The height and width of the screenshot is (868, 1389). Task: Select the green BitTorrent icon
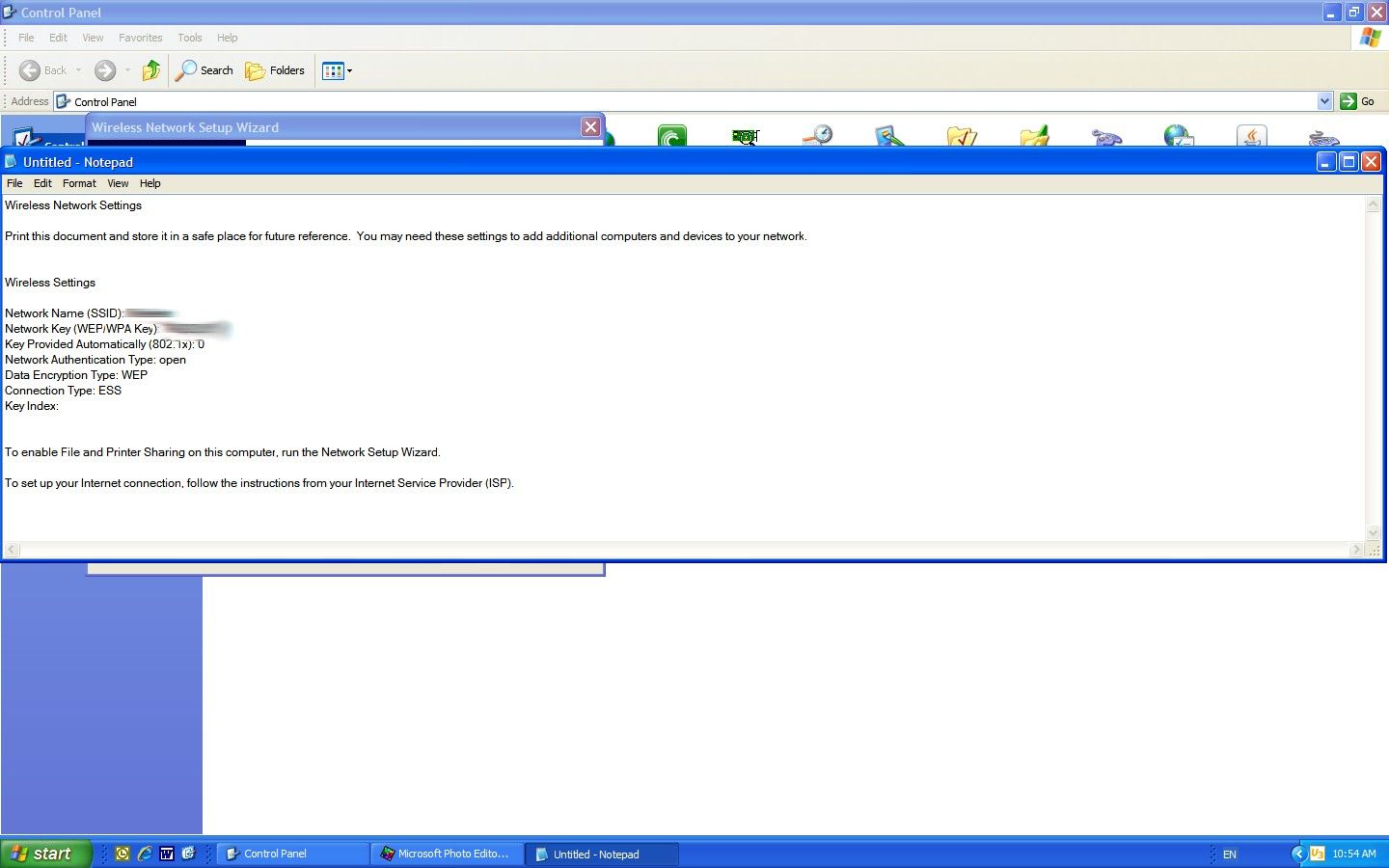pyautogui.click(x=670, y=136)
